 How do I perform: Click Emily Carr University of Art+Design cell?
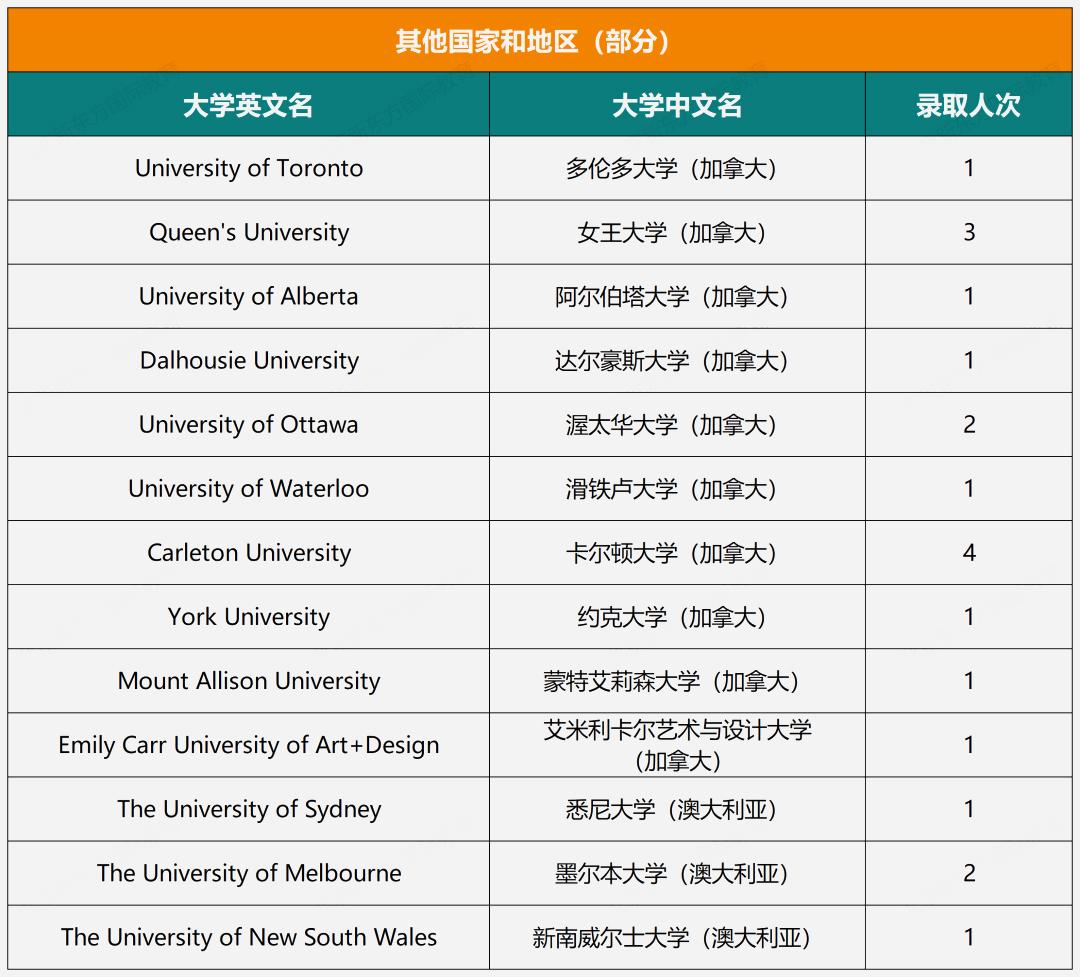point(249,745)
